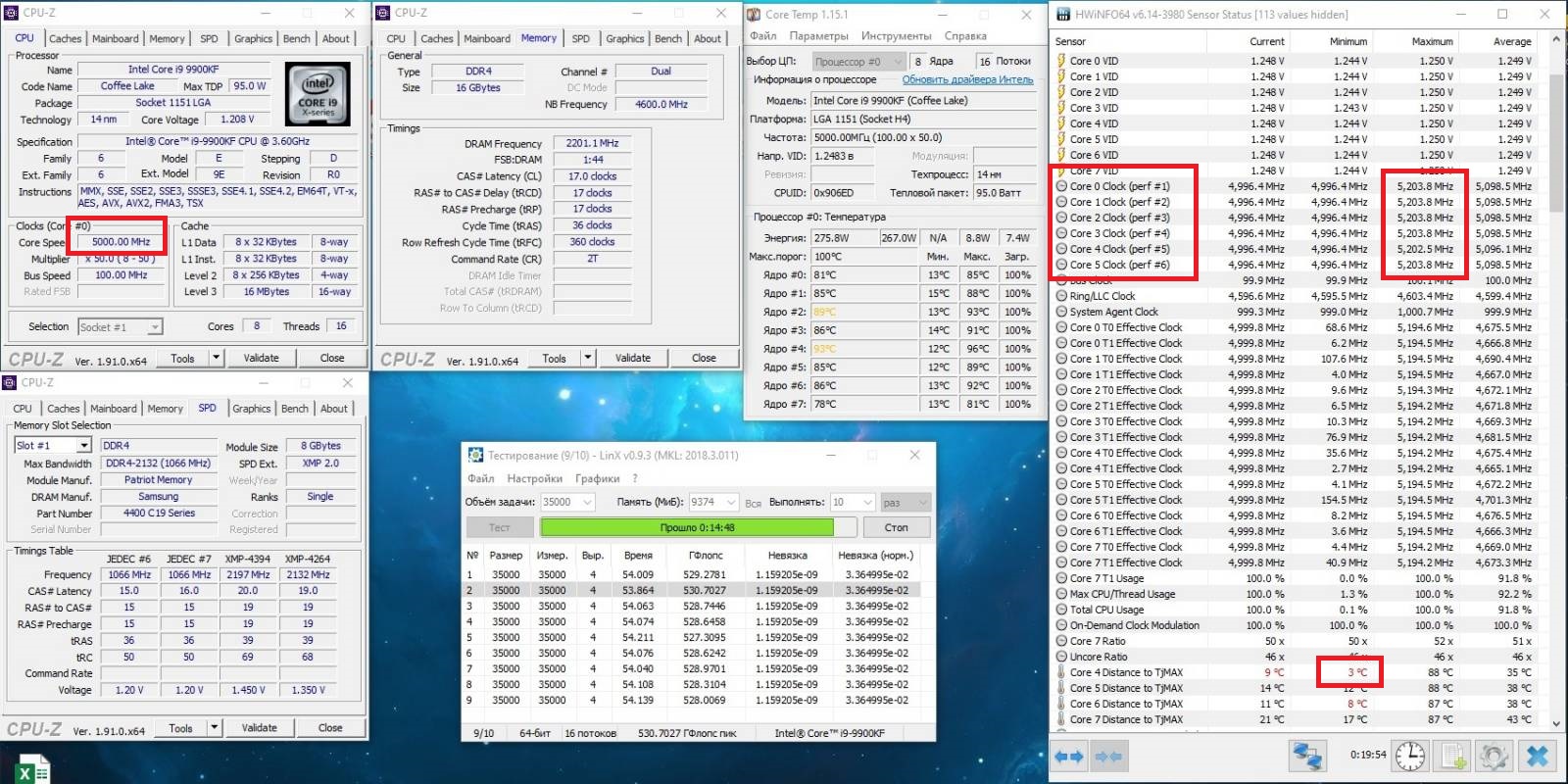Click Core Speed 5000.00 MHz field
Image resolution: width=1568 pixels, height=784 pixels.
click(121, 241)
